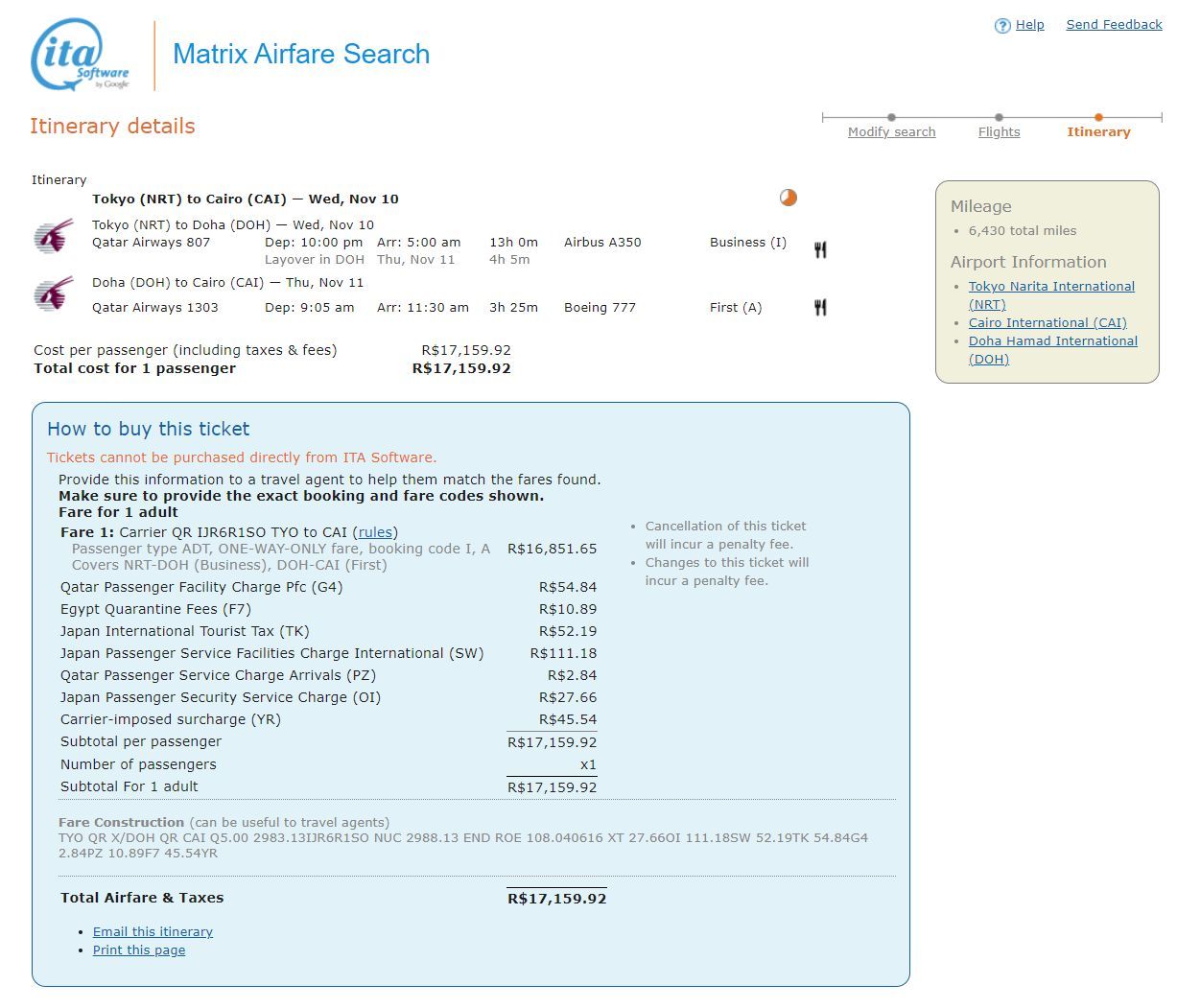Open Cairo International (CAI) airport link
This screenshot has width=1177, height=1008.
pyautogui.click(x=1048, y=323)
